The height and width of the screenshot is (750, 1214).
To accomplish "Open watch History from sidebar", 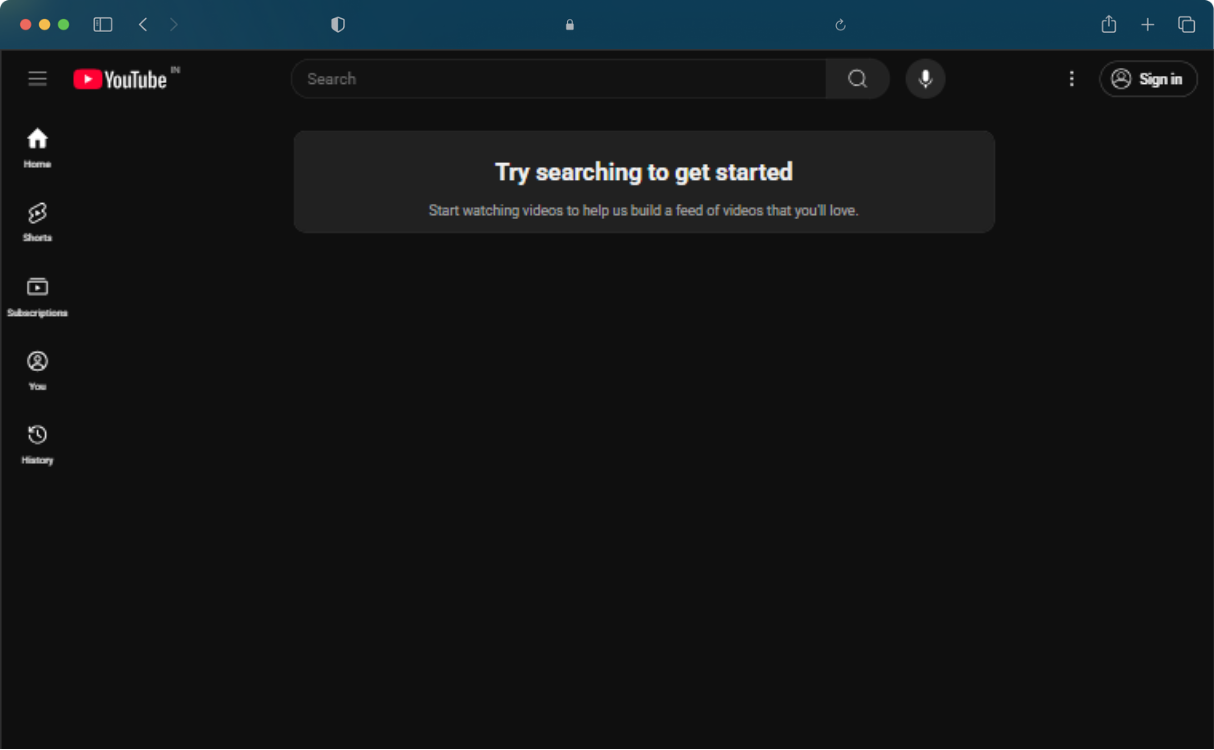I will pos(37,444).
